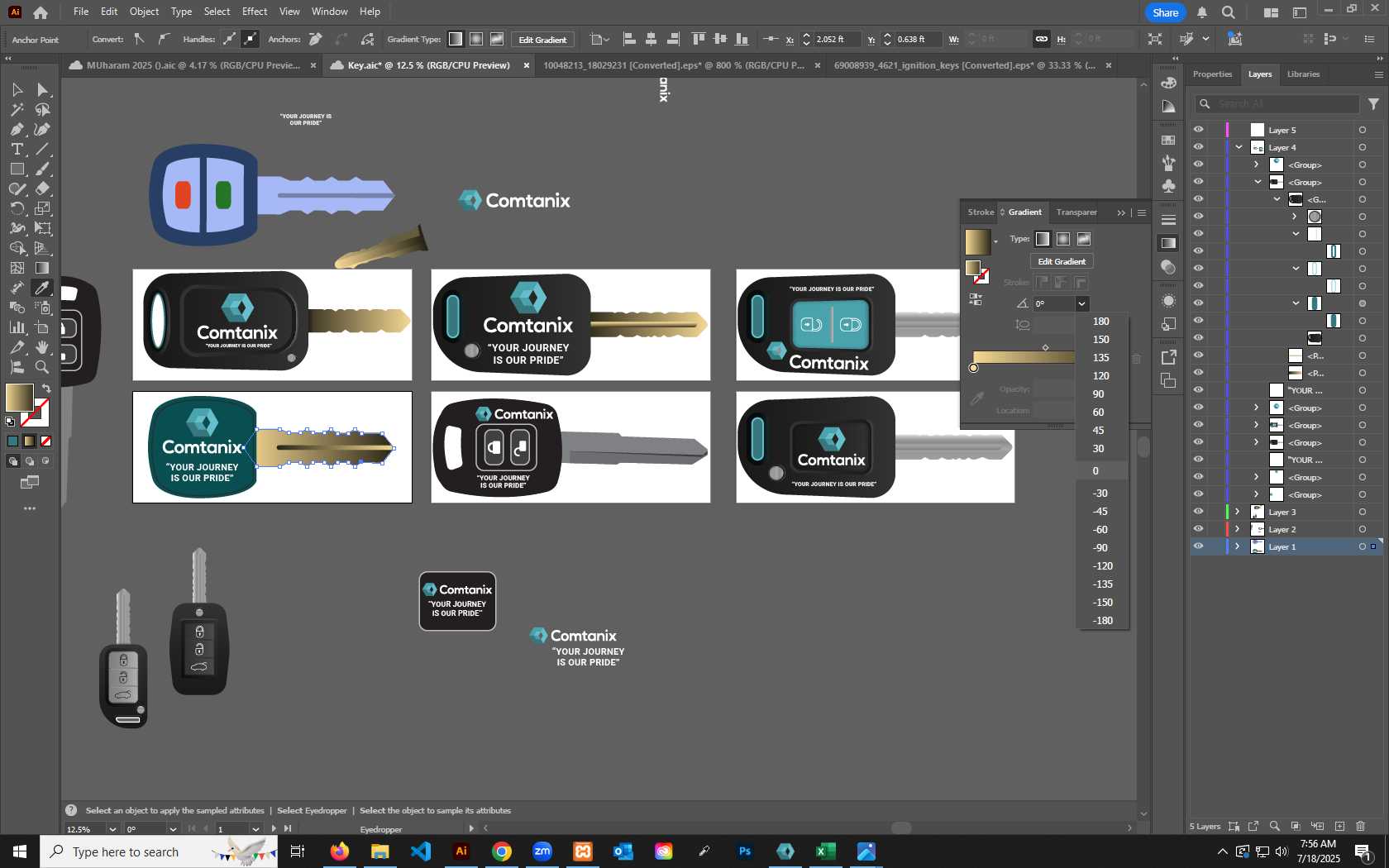Select the Scale tool

coord(43,208)
